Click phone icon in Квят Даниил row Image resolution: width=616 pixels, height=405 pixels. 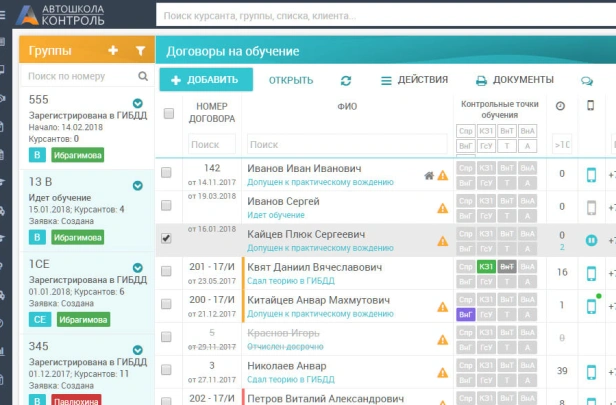point(590,273)
